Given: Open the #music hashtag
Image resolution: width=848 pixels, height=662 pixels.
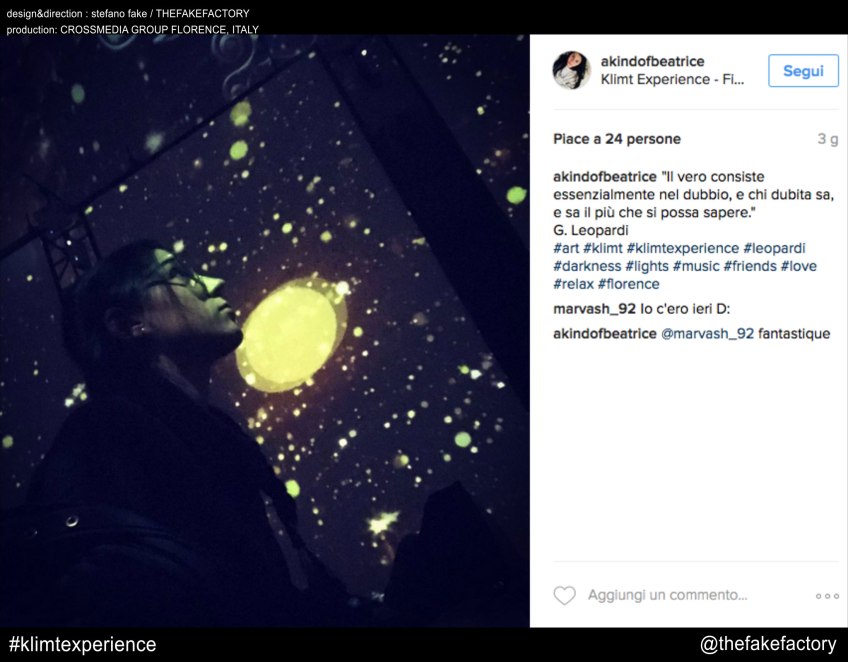Looking at the screenshot, I should coord(696,266).
